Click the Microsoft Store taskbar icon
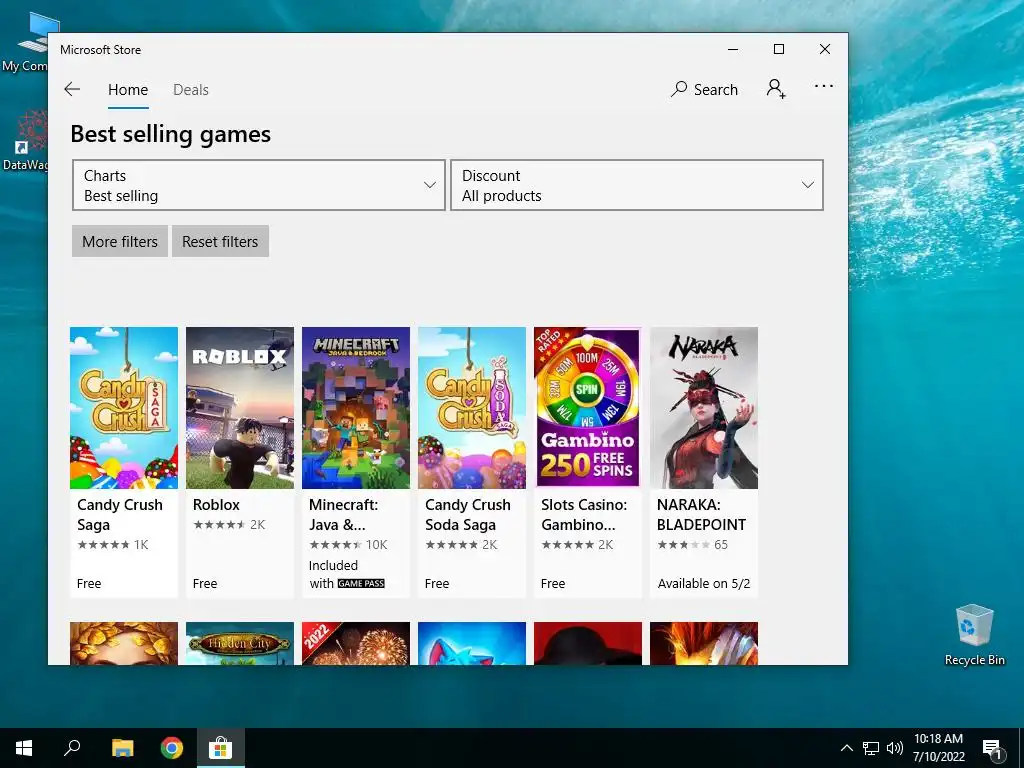The width and height of the screenshot is (1024, 768). [221, 748]
